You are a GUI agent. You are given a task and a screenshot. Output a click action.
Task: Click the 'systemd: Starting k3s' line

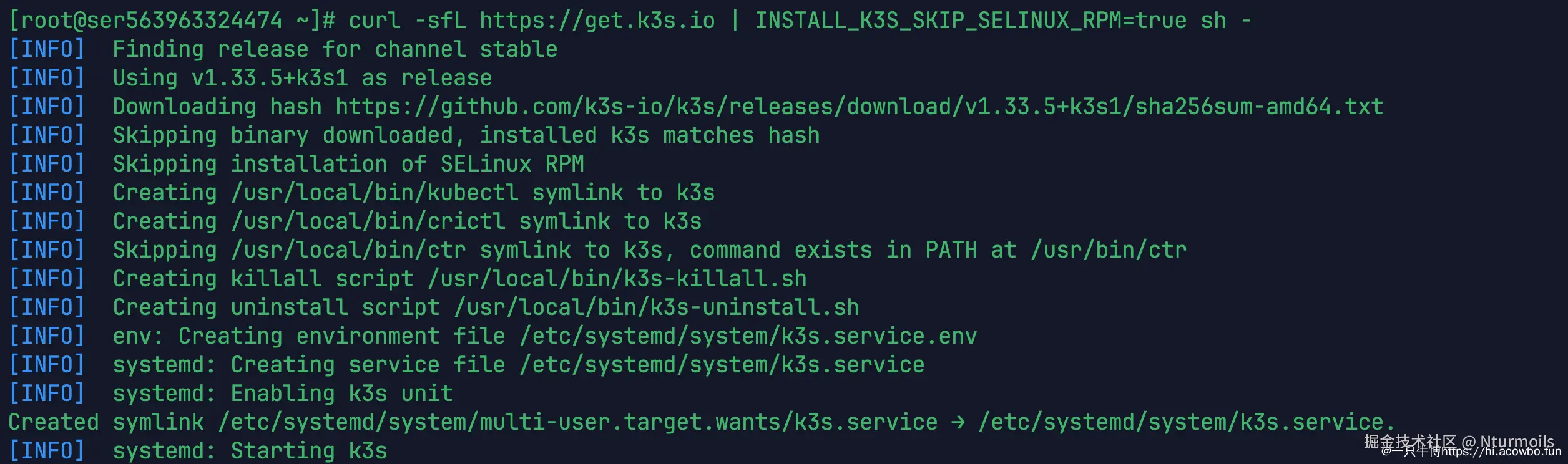click(250, 451)
